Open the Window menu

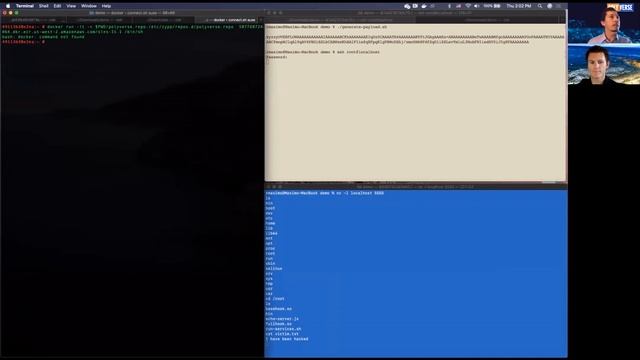[x=89, y=6]
